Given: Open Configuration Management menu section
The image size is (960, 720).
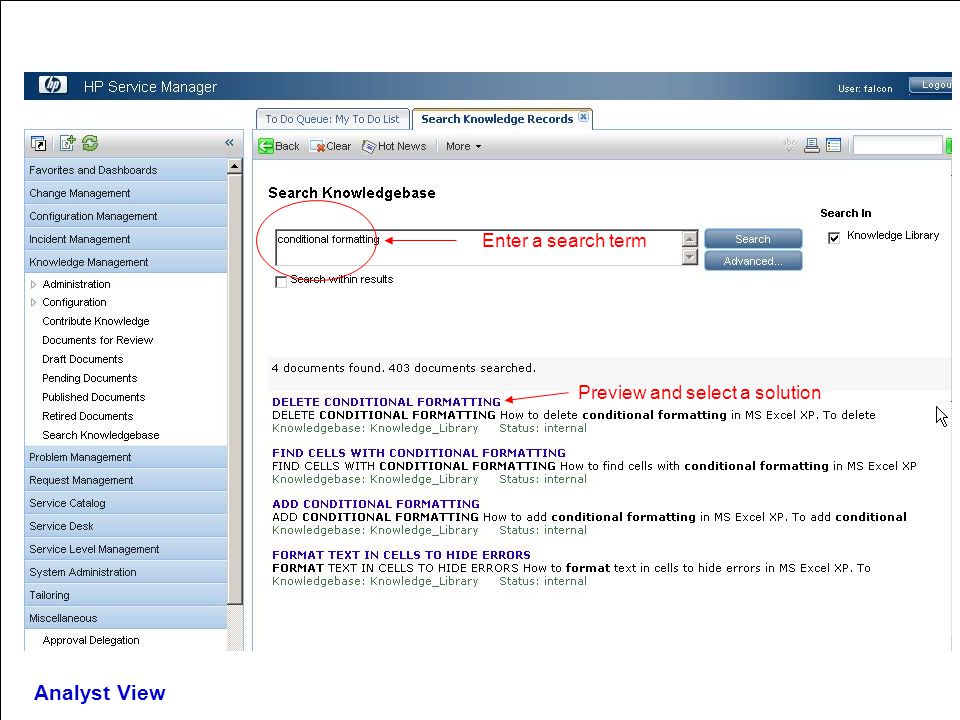Looking at the screenshot, I should click(126, 216).
